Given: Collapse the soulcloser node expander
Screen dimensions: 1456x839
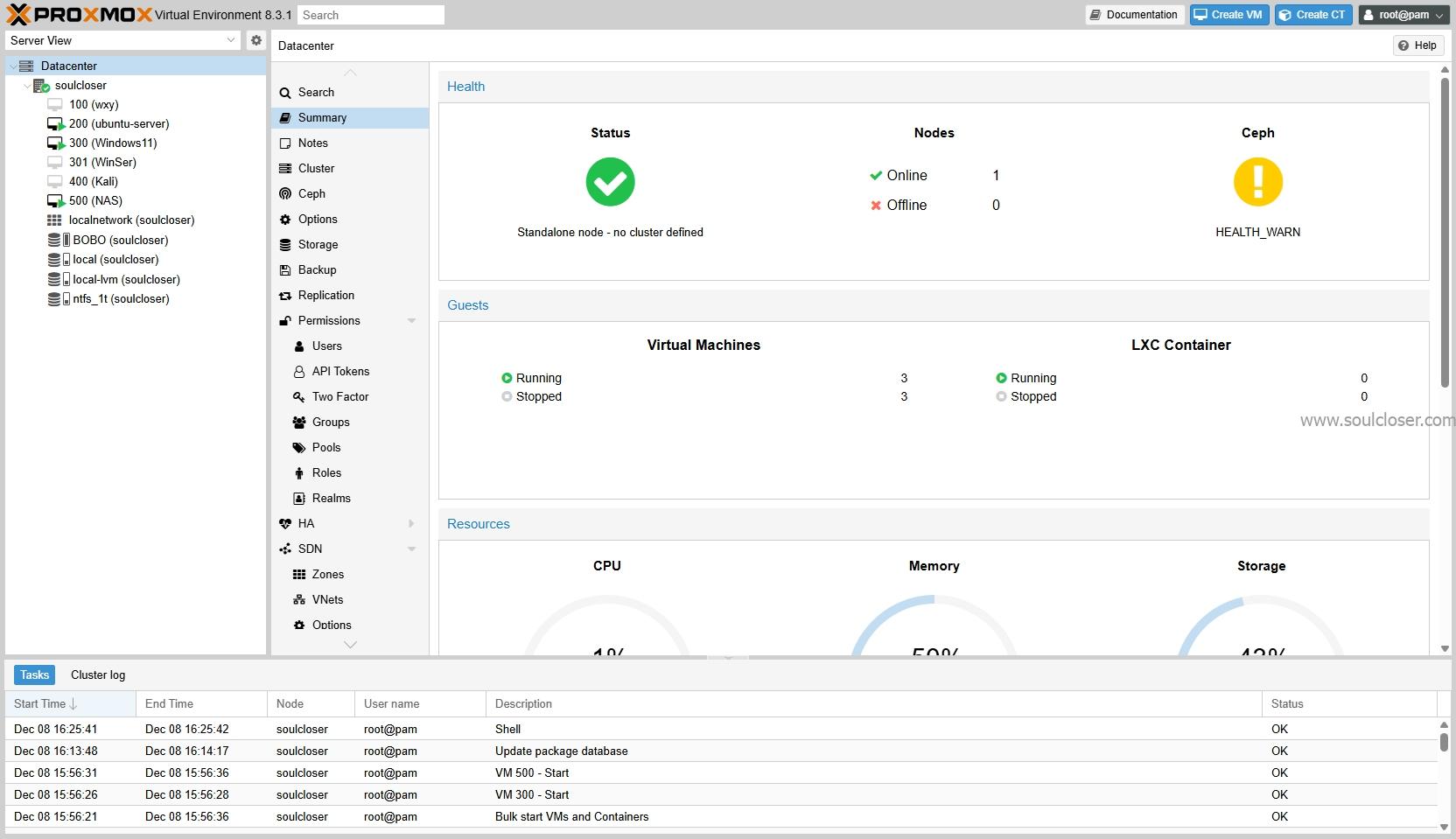Looking at the screenshot, I should pyautogui.click(x=27, y=85).
